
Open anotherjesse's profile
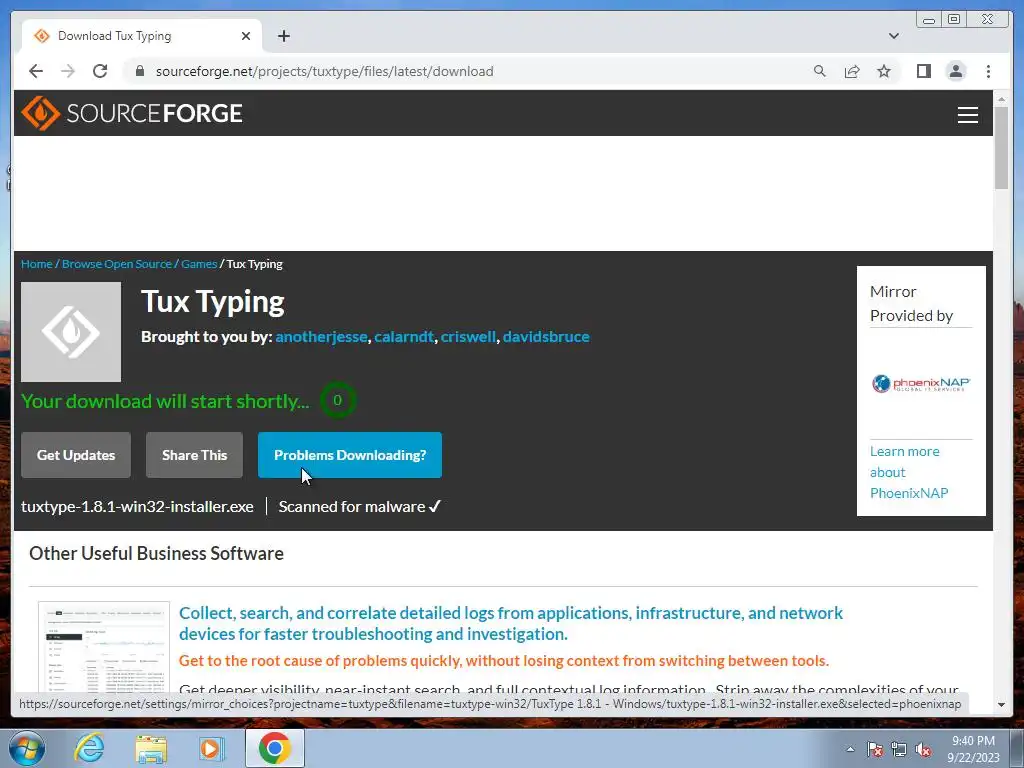coord(321,336)
